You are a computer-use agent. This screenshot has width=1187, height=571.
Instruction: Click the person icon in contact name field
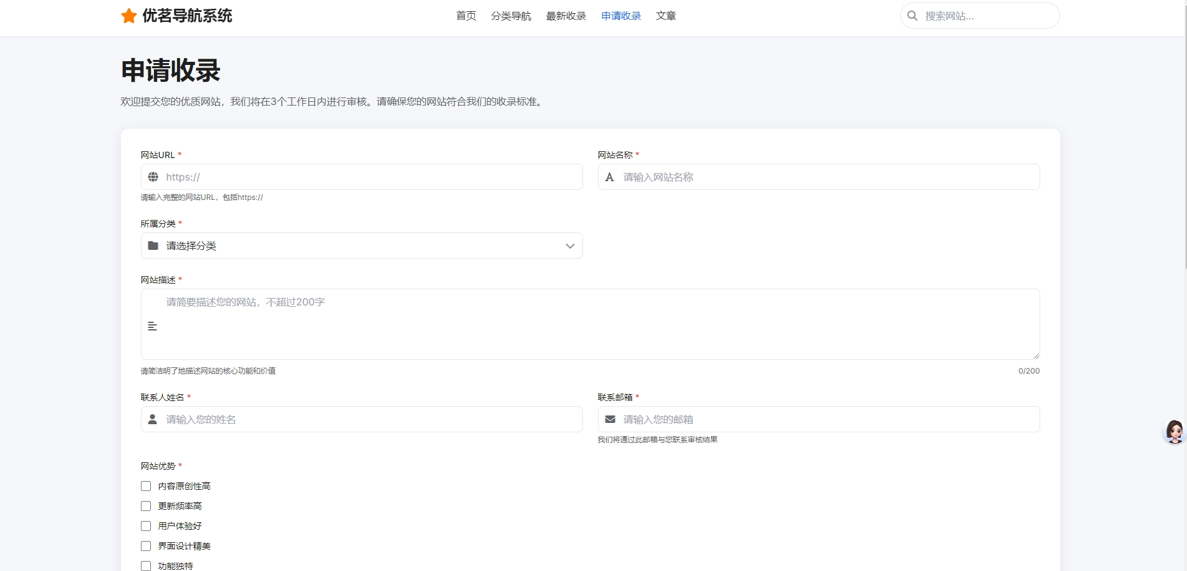[x=152, y=419]
